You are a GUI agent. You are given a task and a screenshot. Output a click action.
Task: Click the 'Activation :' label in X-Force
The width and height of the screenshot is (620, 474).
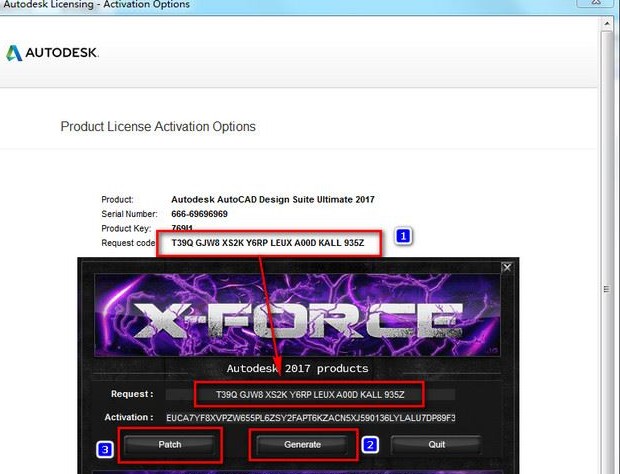point(129,417)
